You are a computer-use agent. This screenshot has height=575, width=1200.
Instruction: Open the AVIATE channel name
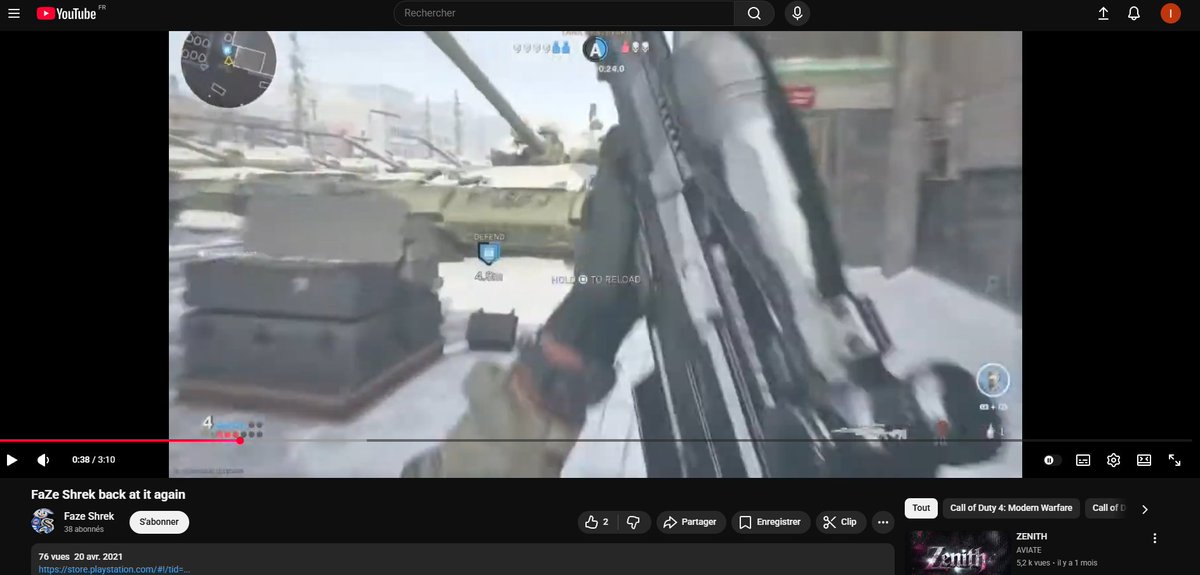[1031, 550]
